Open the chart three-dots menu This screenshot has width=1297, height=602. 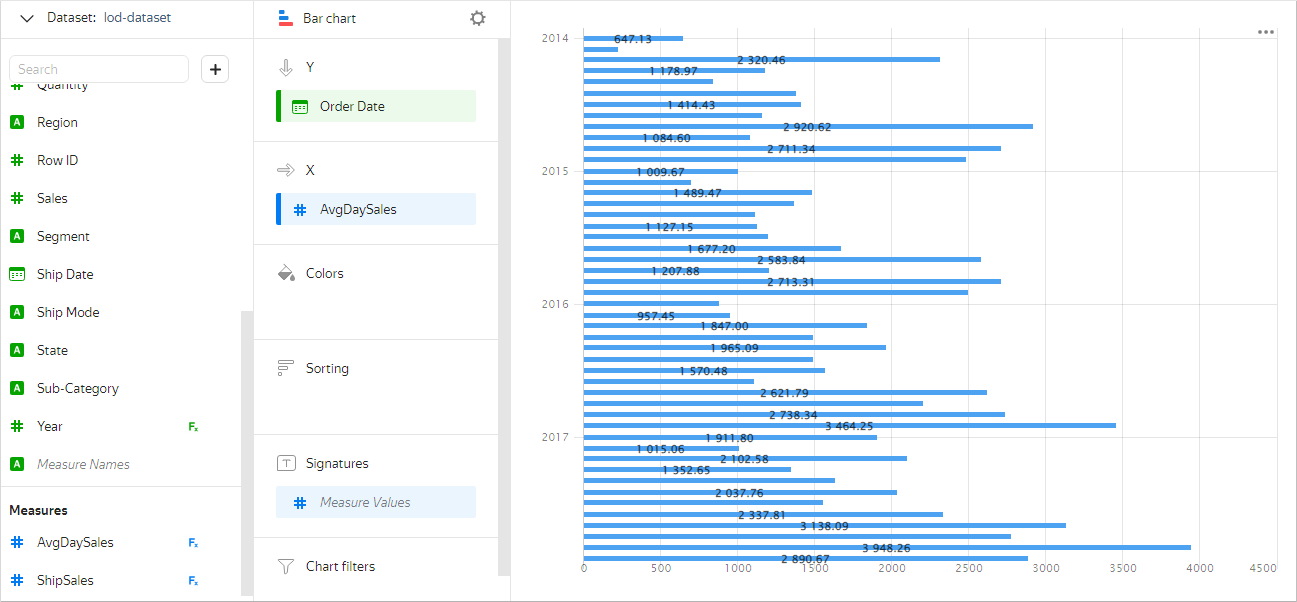click(1265, 32)
